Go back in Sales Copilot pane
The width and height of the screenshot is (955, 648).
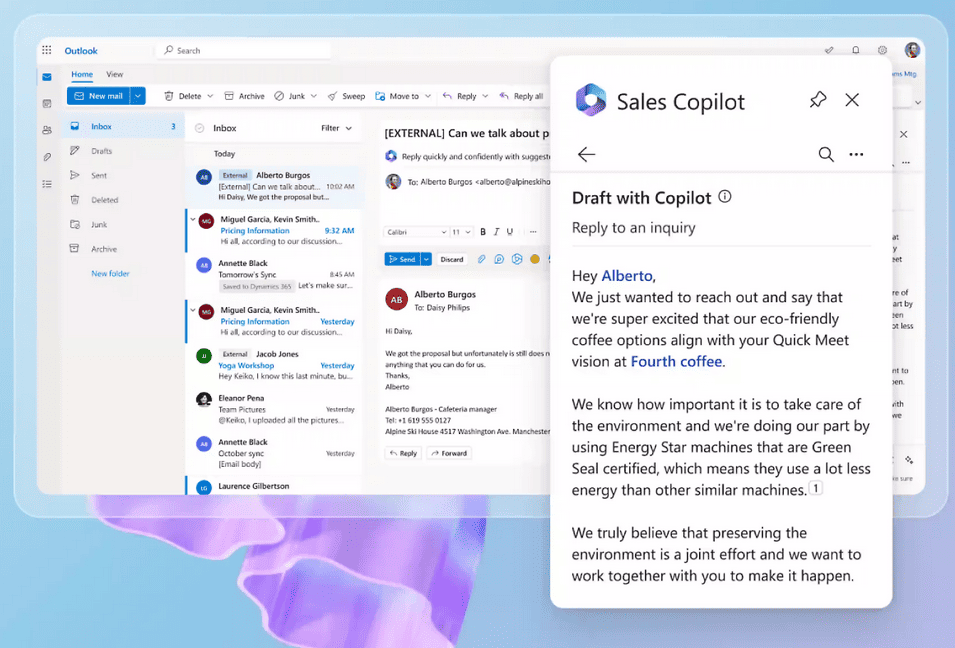click(586, 154)
